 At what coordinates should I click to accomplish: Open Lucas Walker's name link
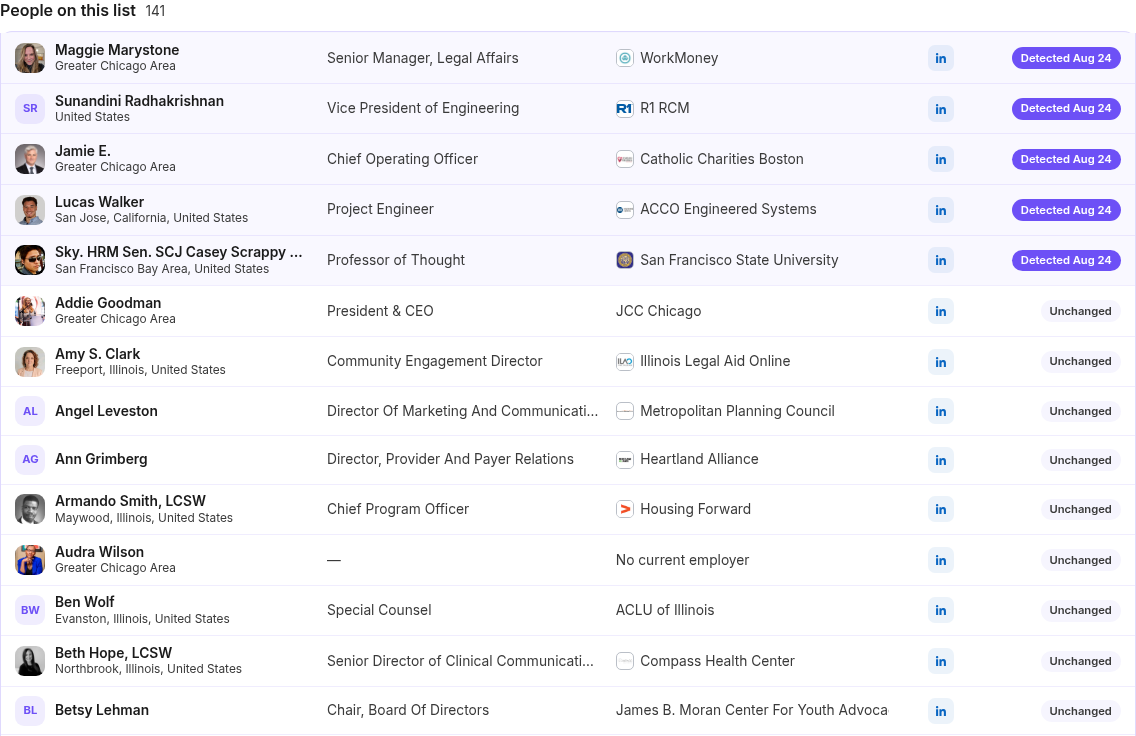[x=99, y=202]
